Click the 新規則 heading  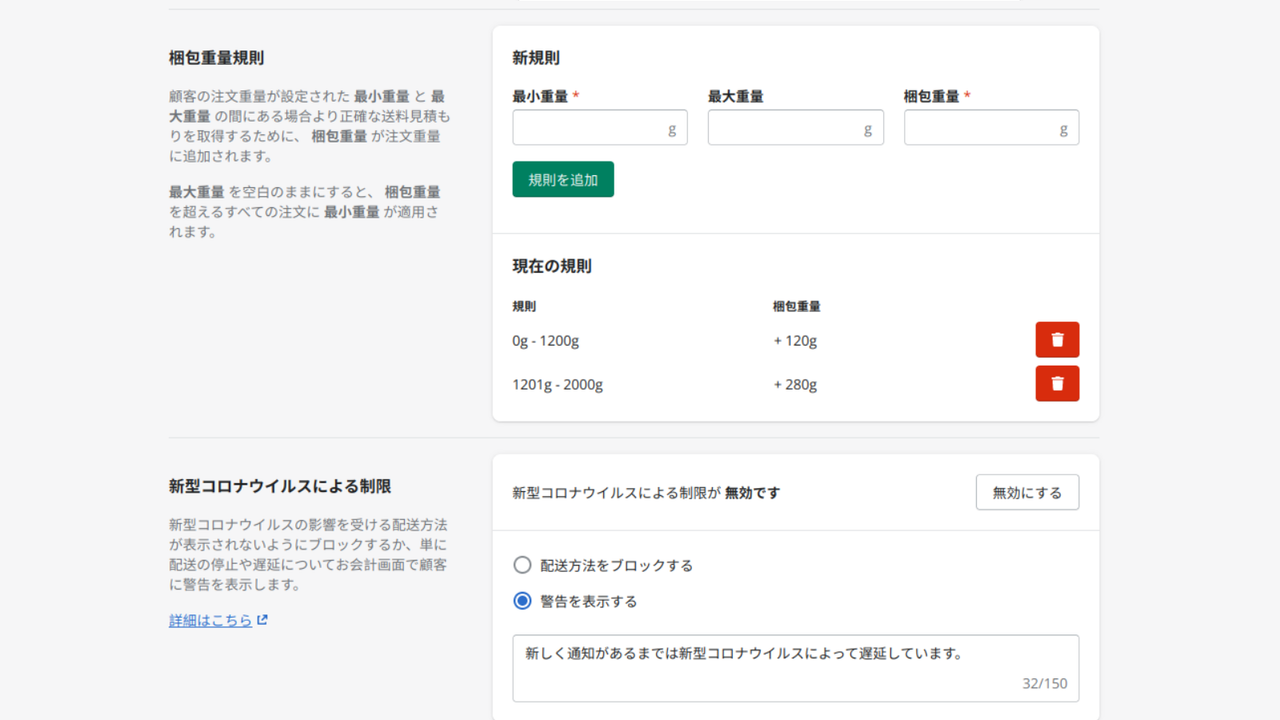[x=536, y=58]
